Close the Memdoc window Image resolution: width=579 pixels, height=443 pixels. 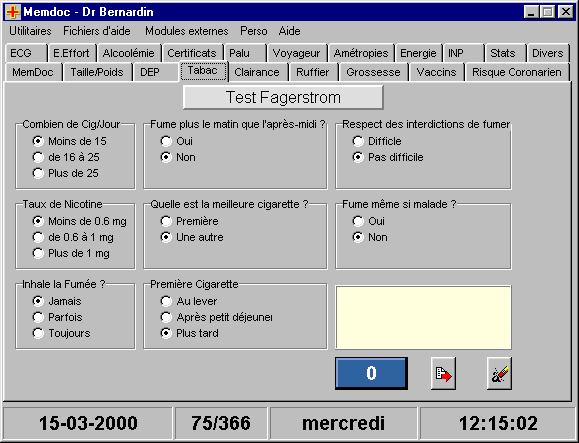565,12
